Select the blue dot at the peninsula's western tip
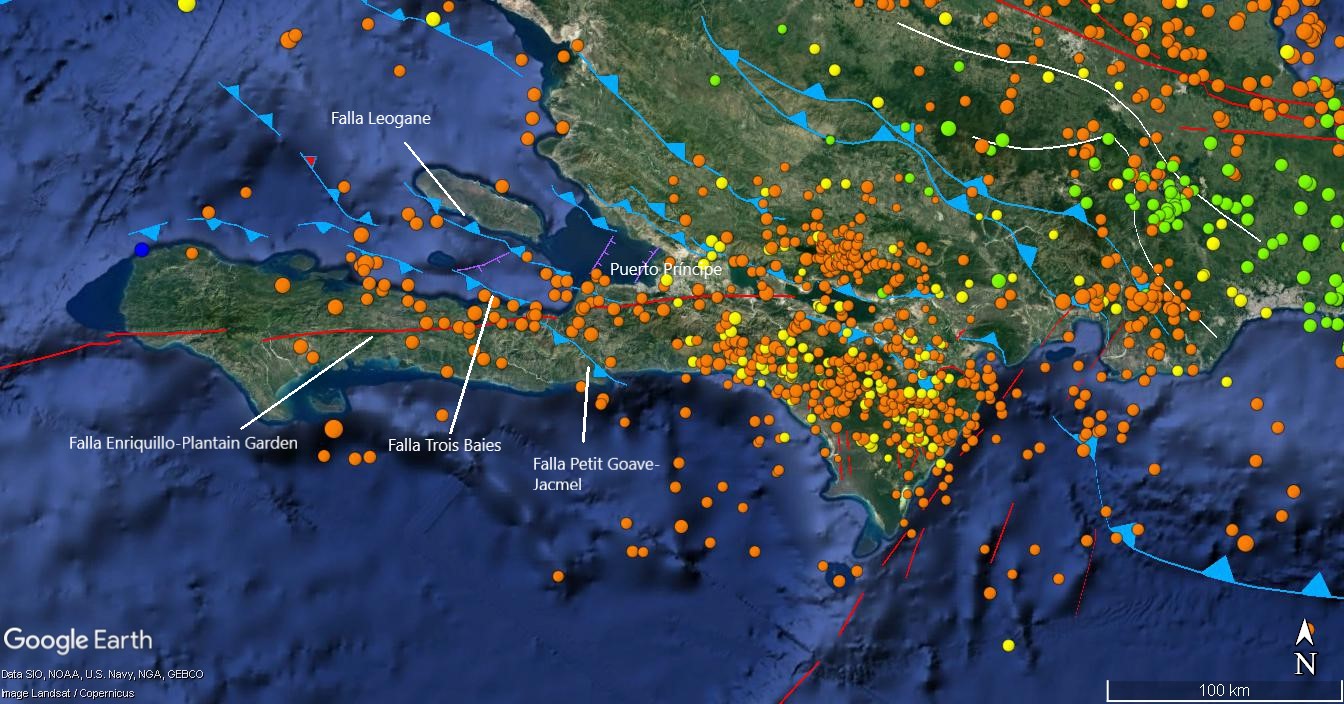 pyautogui.click(x=142, y=249)
